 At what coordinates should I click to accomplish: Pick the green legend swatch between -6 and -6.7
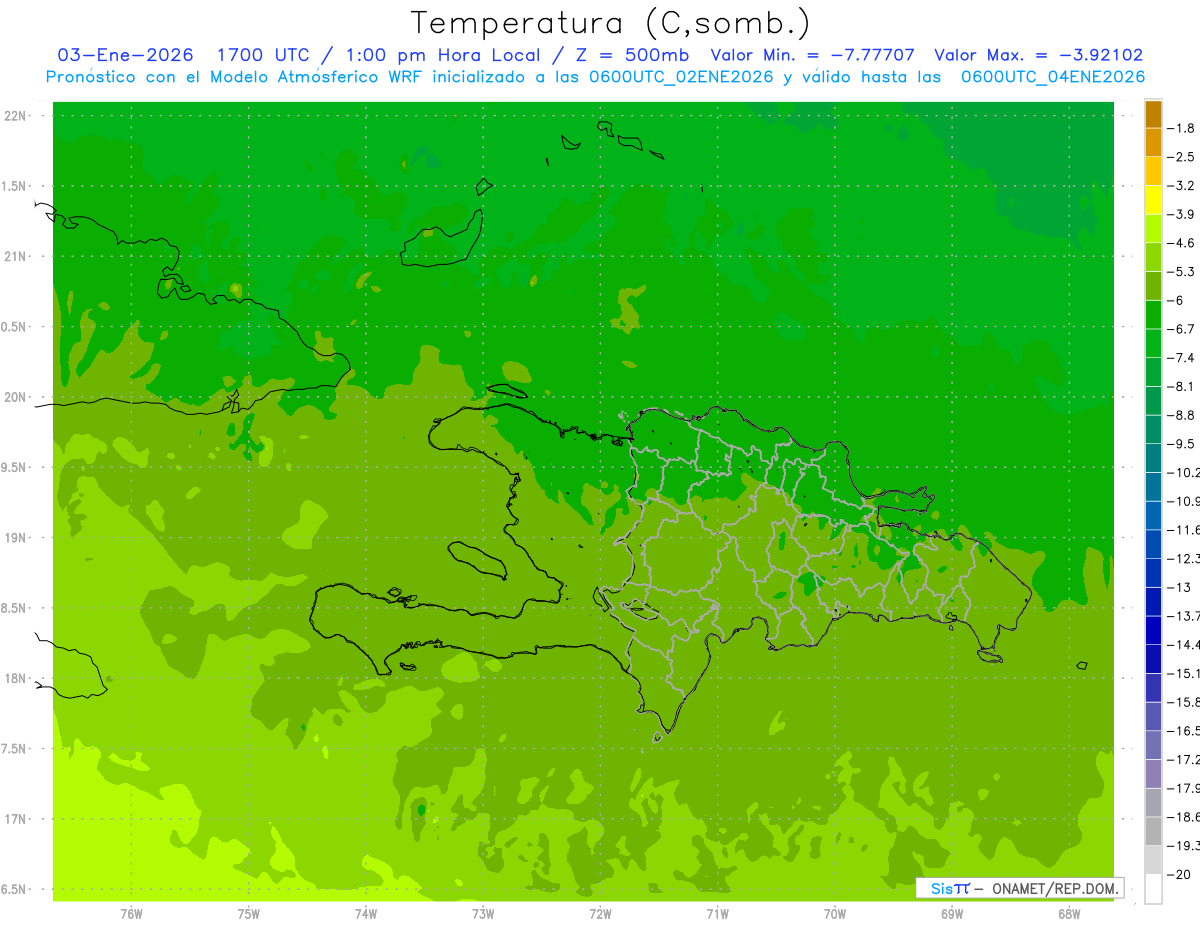click(1153, 315)
